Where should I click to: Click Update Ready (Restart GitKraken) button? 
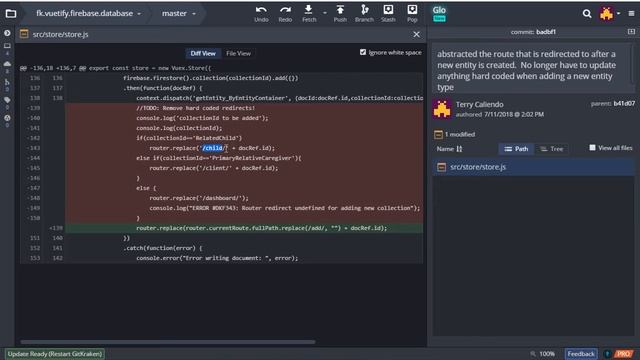tap(55, 354)
